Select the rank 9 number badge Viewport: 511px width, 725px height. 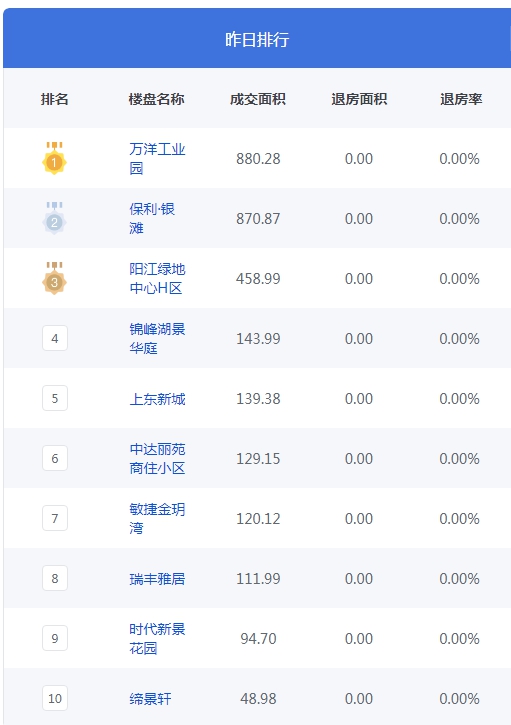coord(55,638)
